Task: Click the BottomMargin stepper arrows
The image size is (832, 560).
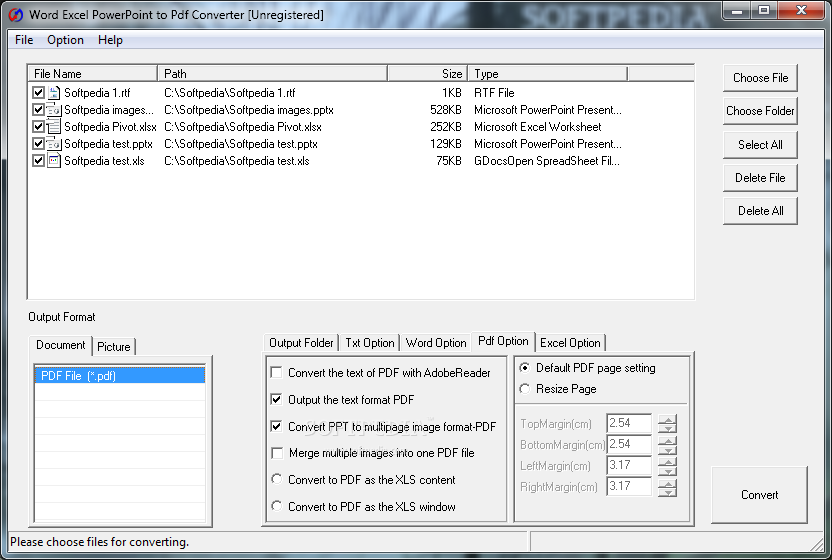Action: coord(667,445)
